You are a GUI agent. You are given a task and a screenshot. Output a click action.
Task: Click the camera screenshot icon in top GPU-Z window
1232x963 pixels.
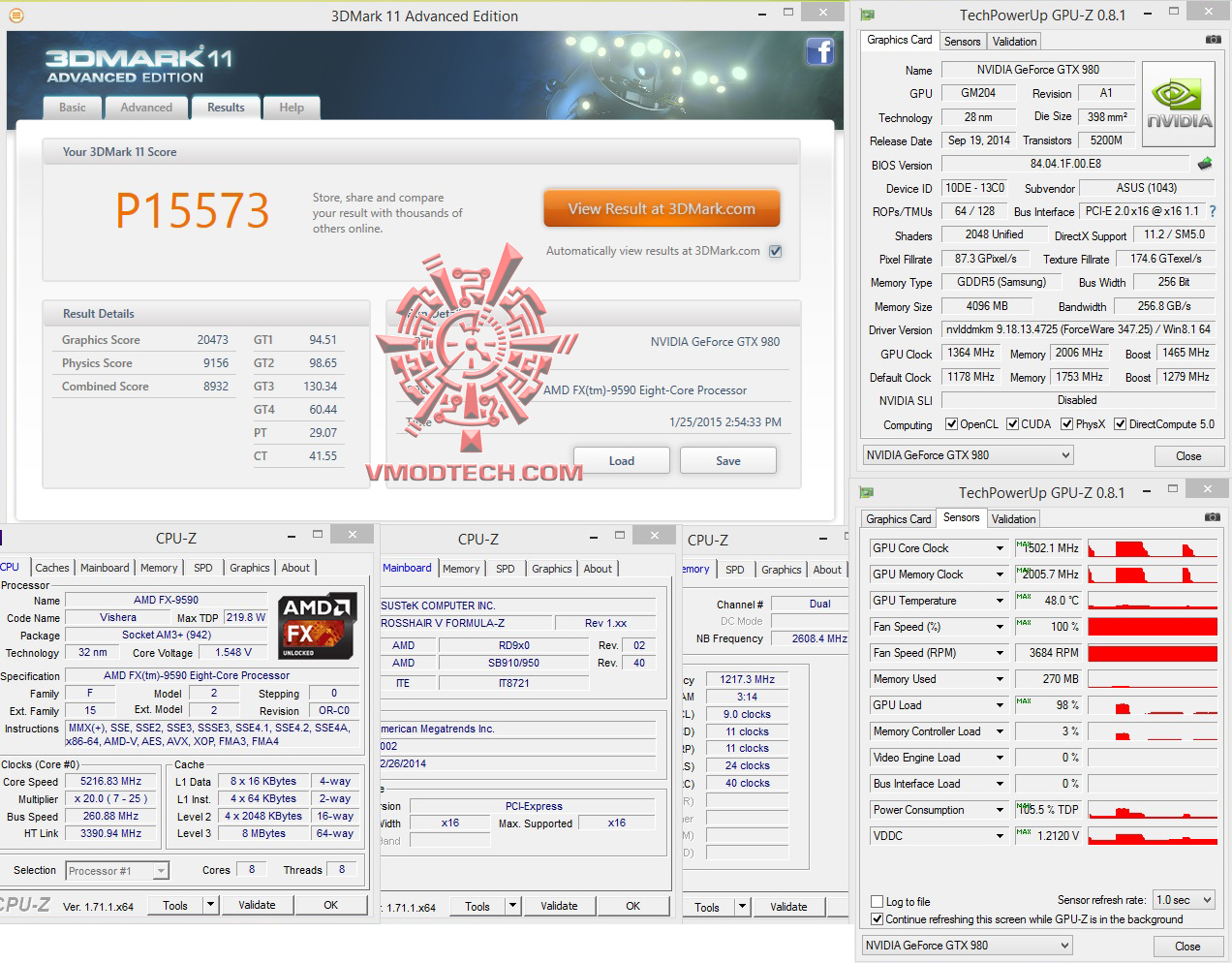click(x=1213, y=40)
